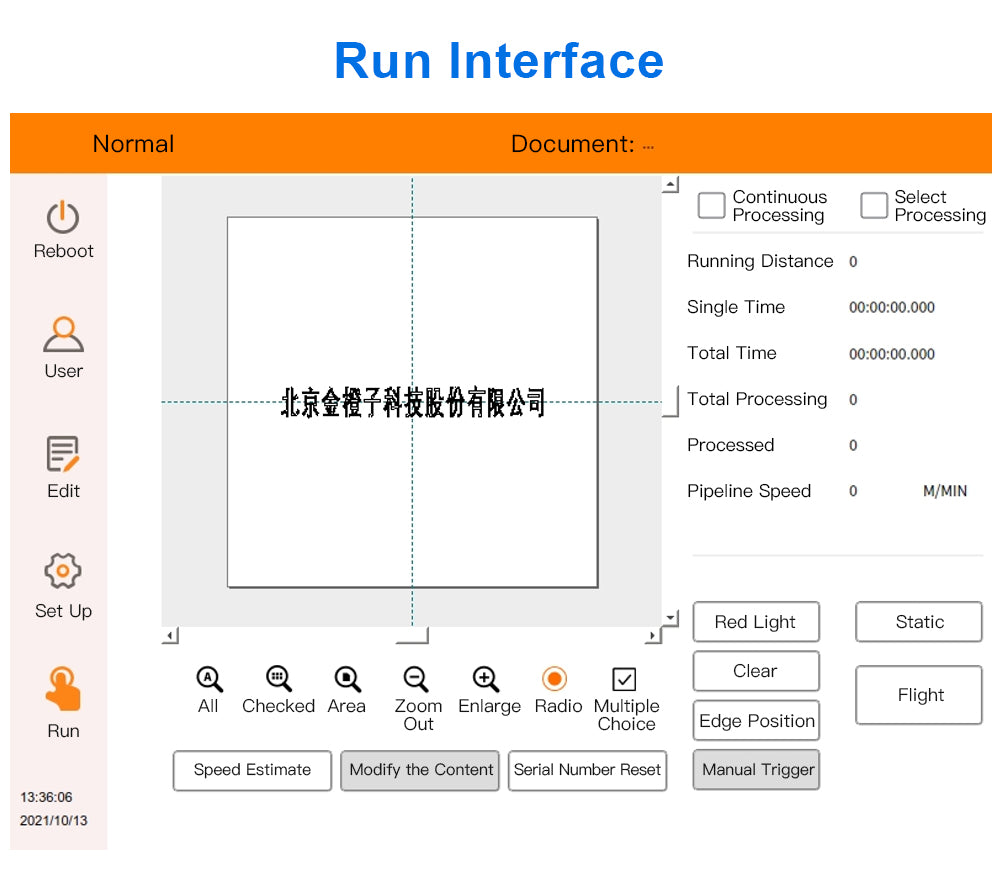Click the Single Time value 00:00:00.000
Image resolution: width=1000 pixels, height=896 pixels.
point(892,307)
